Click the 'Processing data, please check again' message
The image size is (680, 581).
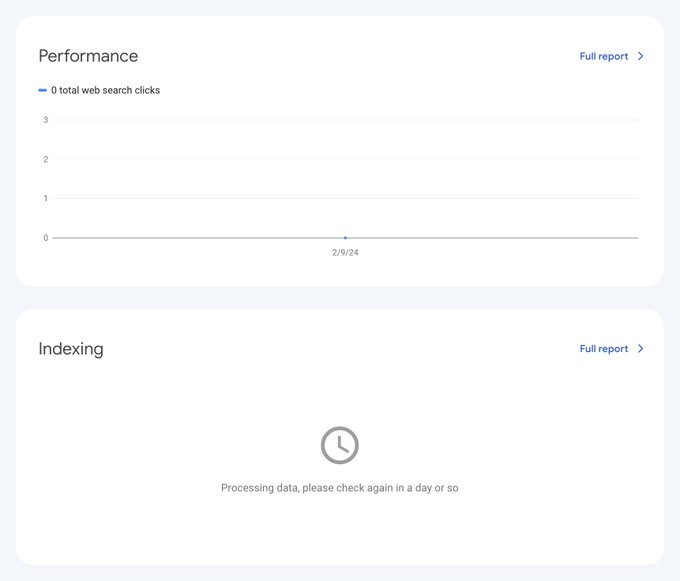point(340,488)
